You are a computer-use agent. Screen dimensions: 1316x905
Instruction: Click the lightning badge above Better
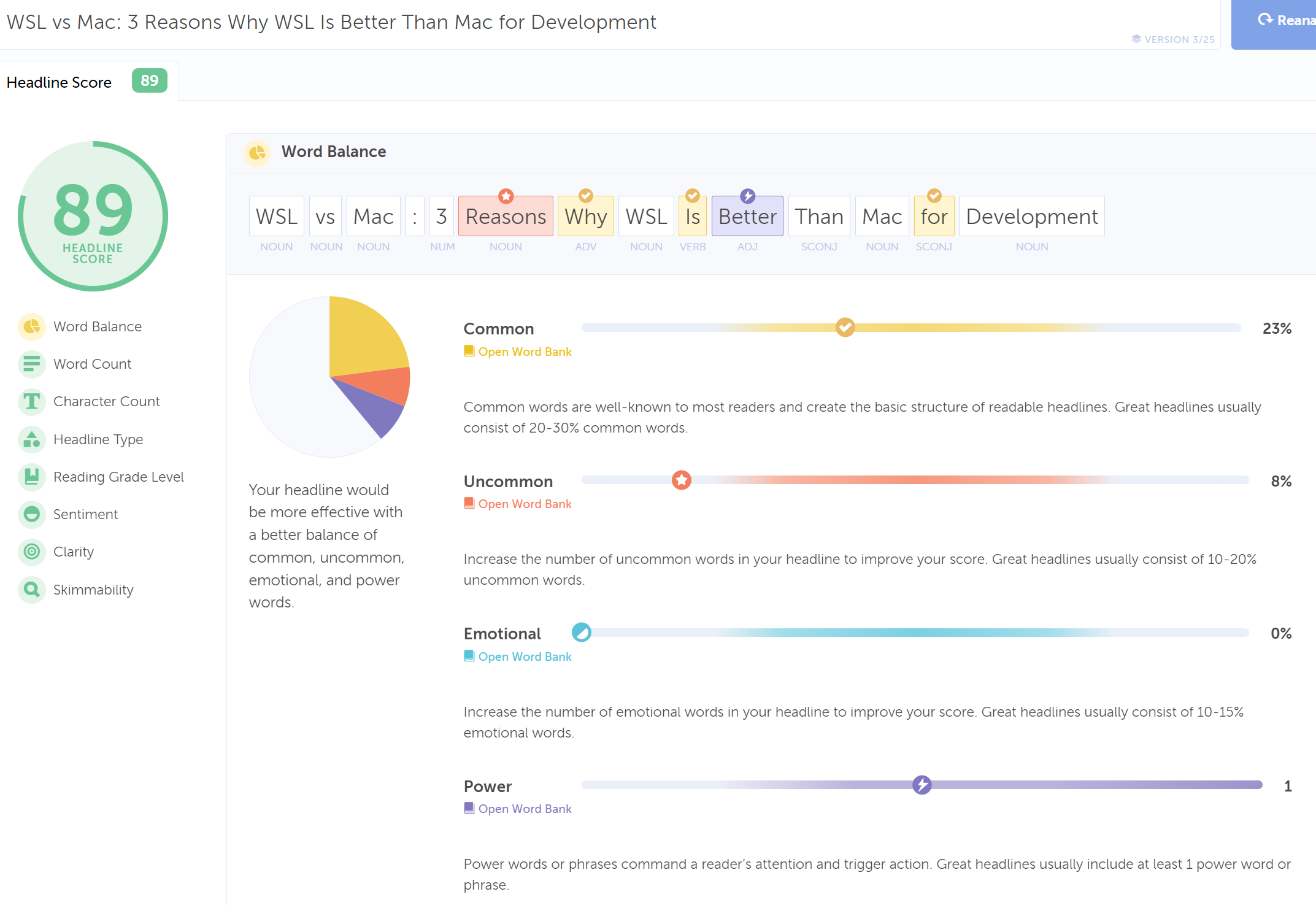click(747, 196)
